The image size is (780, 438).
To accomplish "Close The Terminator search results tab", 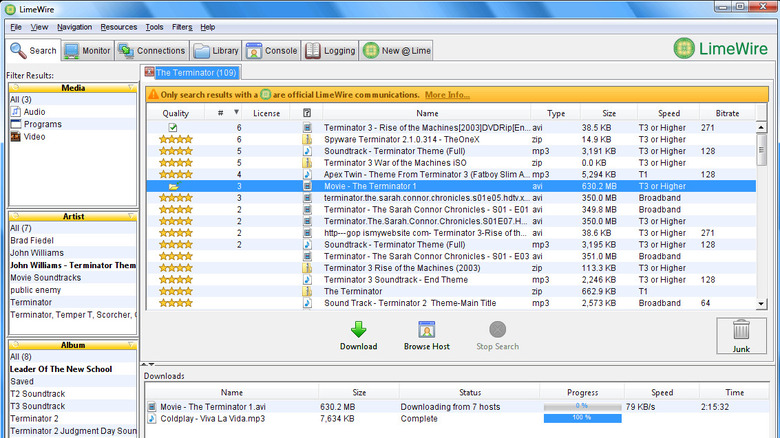I will click(149, 73).
